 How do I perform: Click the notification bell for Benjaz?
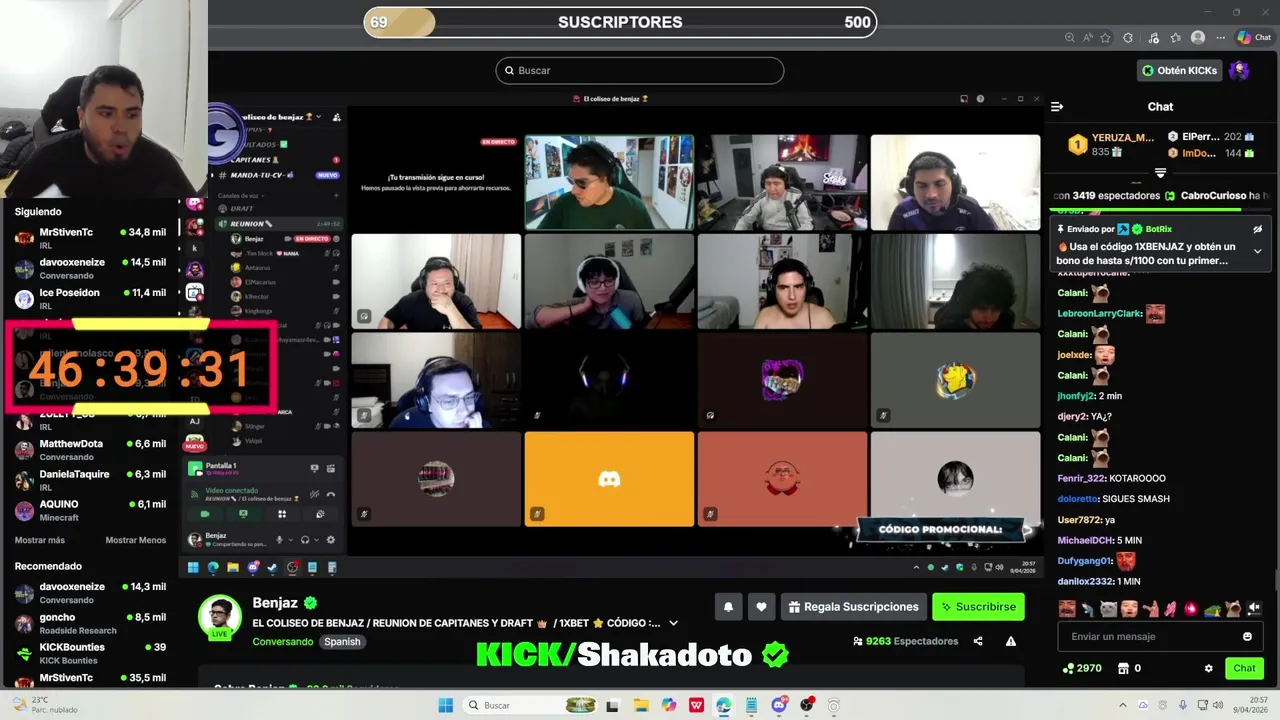pyautogui.click(x=728, y=606)
